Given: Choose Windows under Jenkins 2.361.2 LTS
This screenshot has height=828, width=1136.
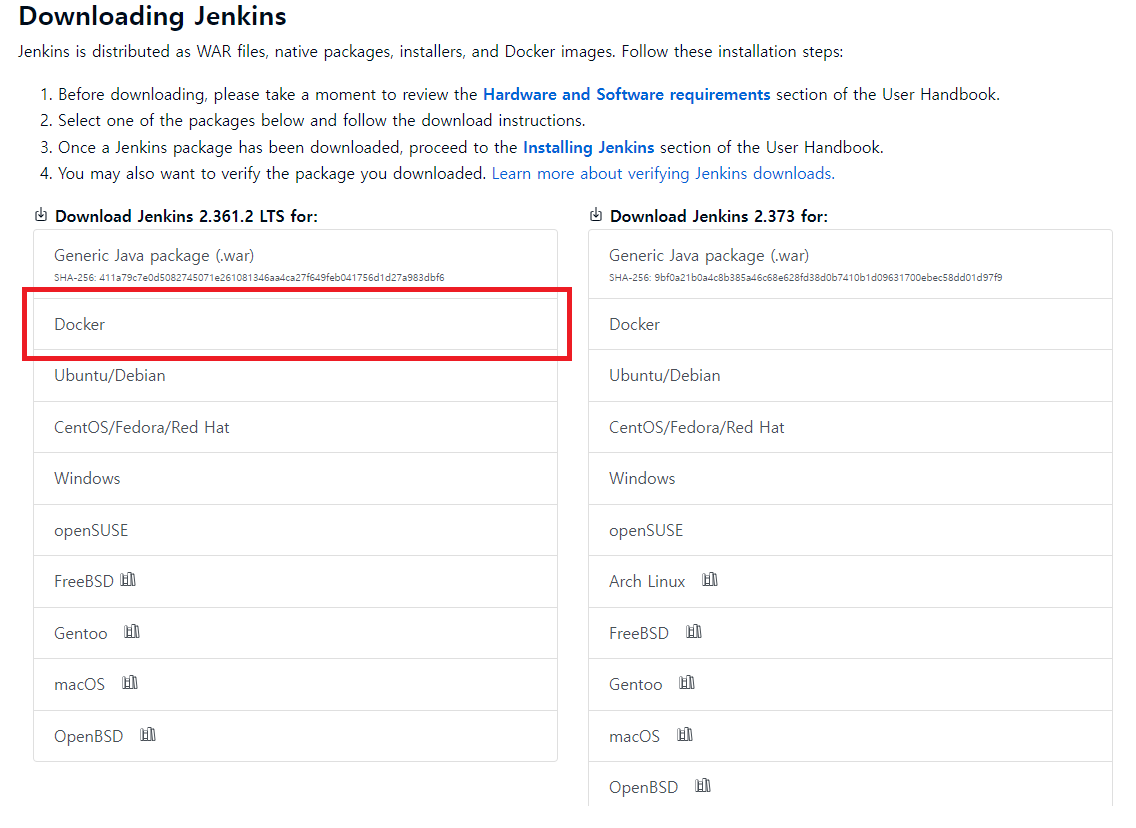Looking at the screenshot, I should [x=296, y=479].
